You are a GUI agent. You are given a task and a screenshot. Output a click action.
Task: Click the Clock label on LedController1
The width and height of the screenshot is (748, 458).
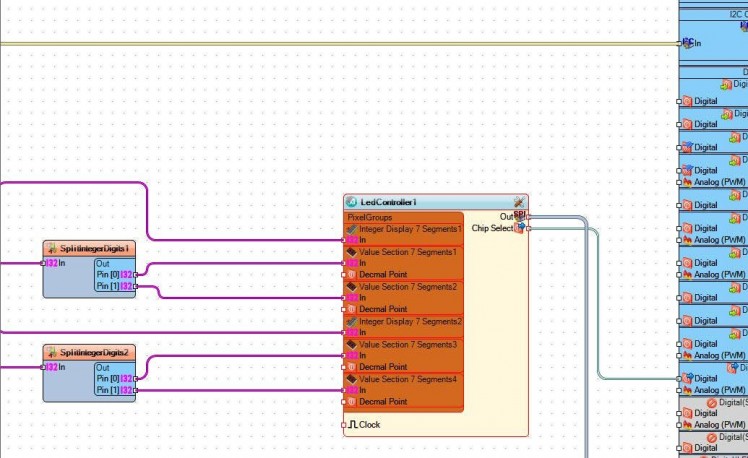pyautogui.click(x=370, y=425)
